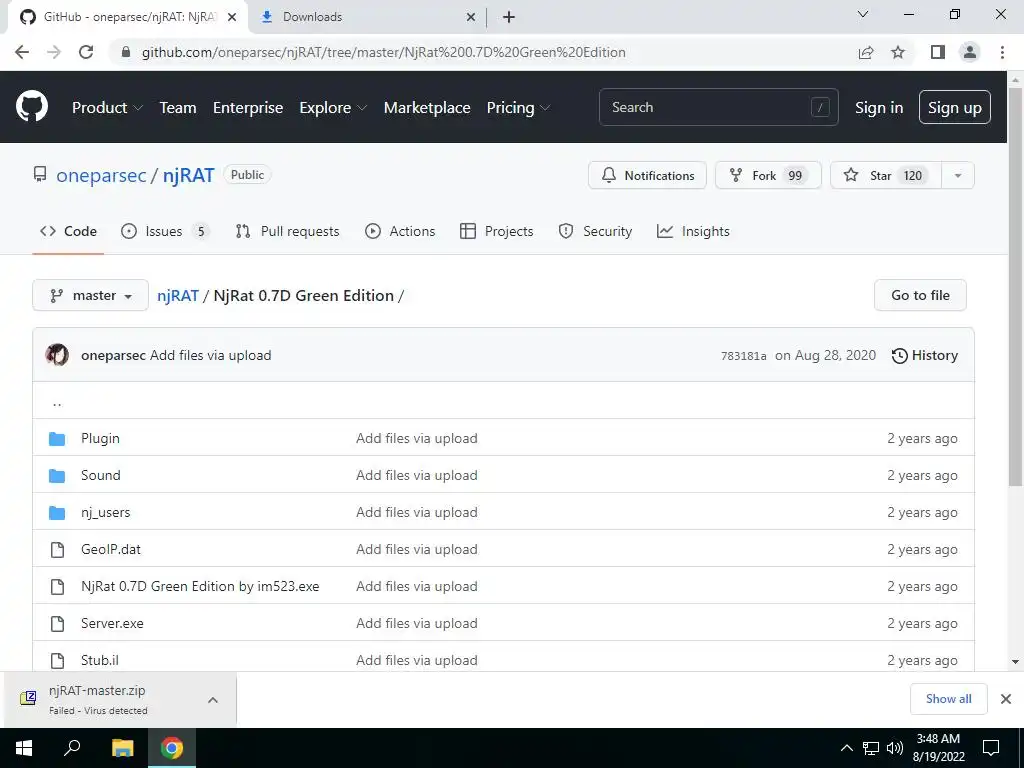Open the Issues tab
Image resolution: width=1024 pixels, height=768 pixels.
[x=165, y=231]
